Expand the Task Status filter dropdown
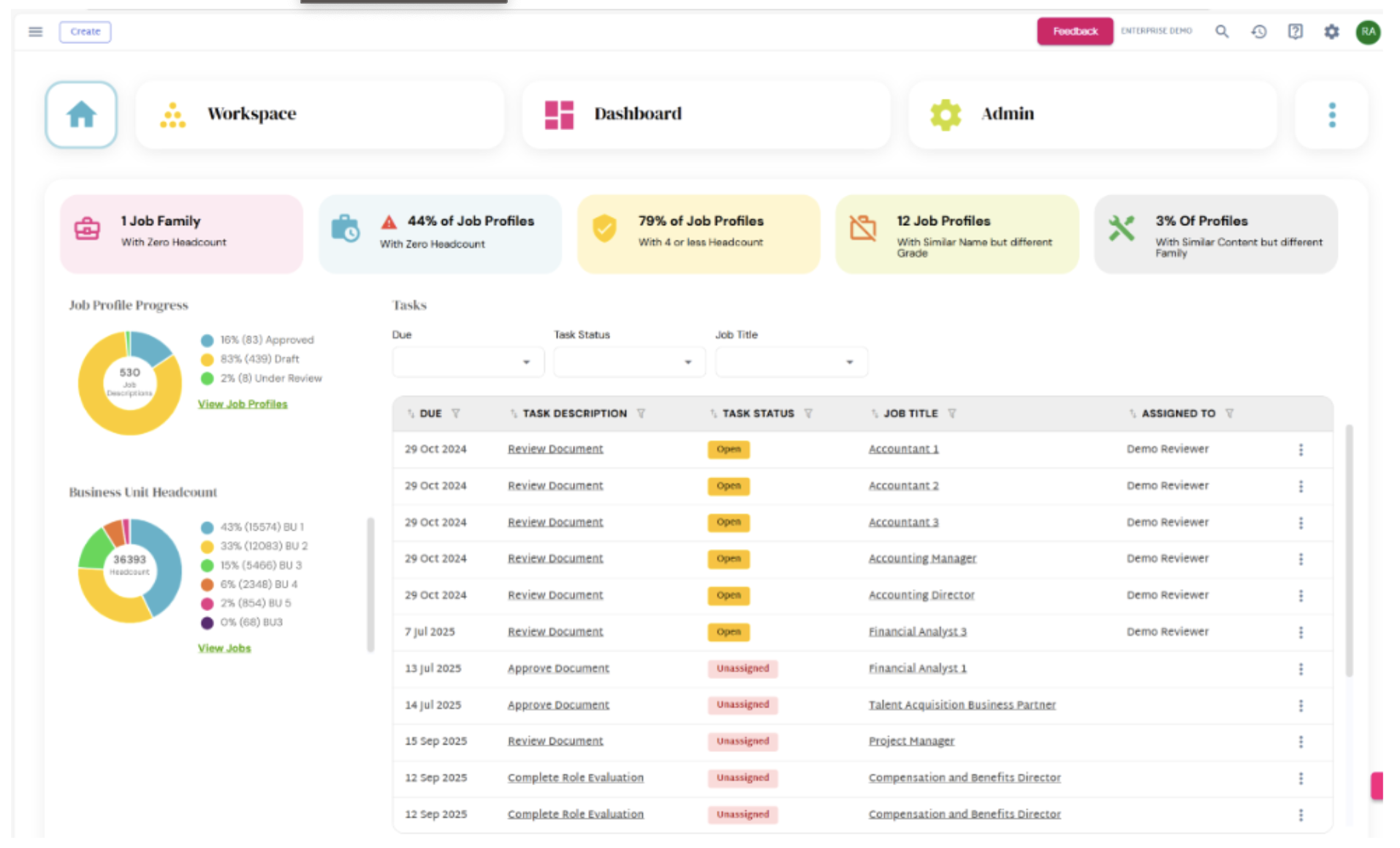This screenshot has height=848, width=1400. point(629,362)
